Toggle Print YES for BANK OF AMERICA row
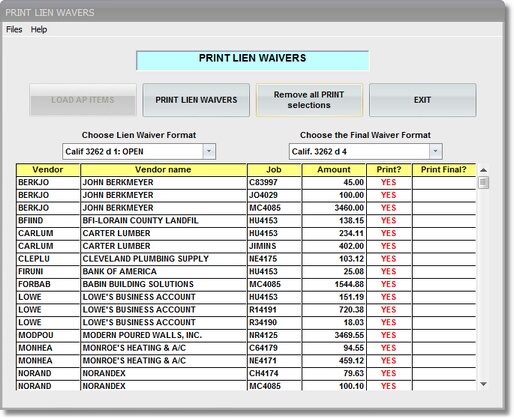The height and width of the screenshot is (419, 514). [x=389, y=271]
